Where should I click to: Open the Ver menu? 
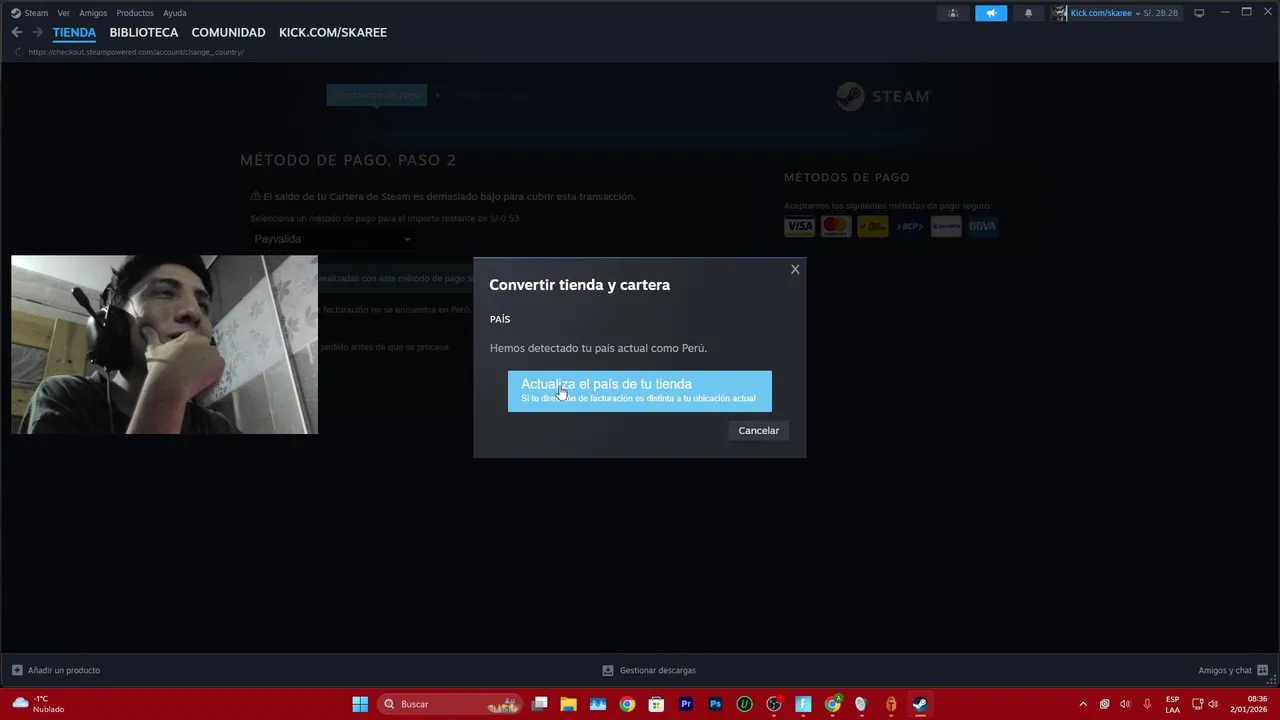[x=64, y=13]
